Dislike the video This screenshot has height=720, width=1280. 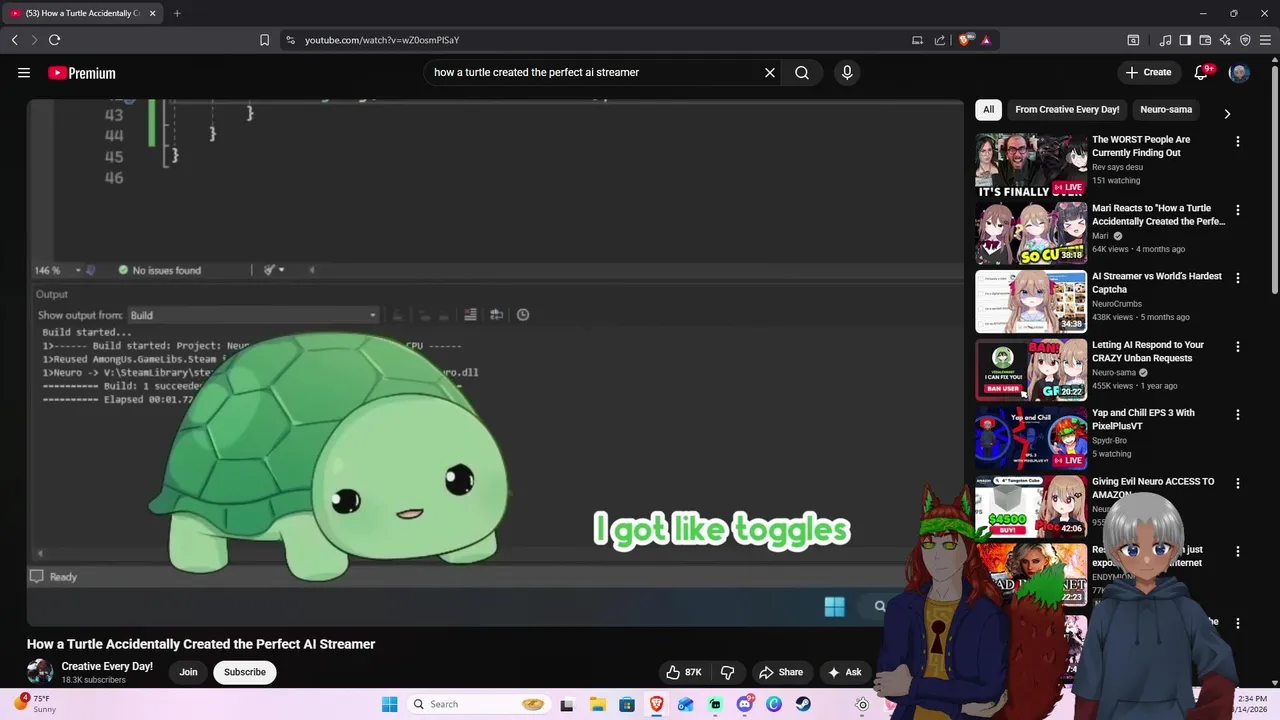coord(727,672)
